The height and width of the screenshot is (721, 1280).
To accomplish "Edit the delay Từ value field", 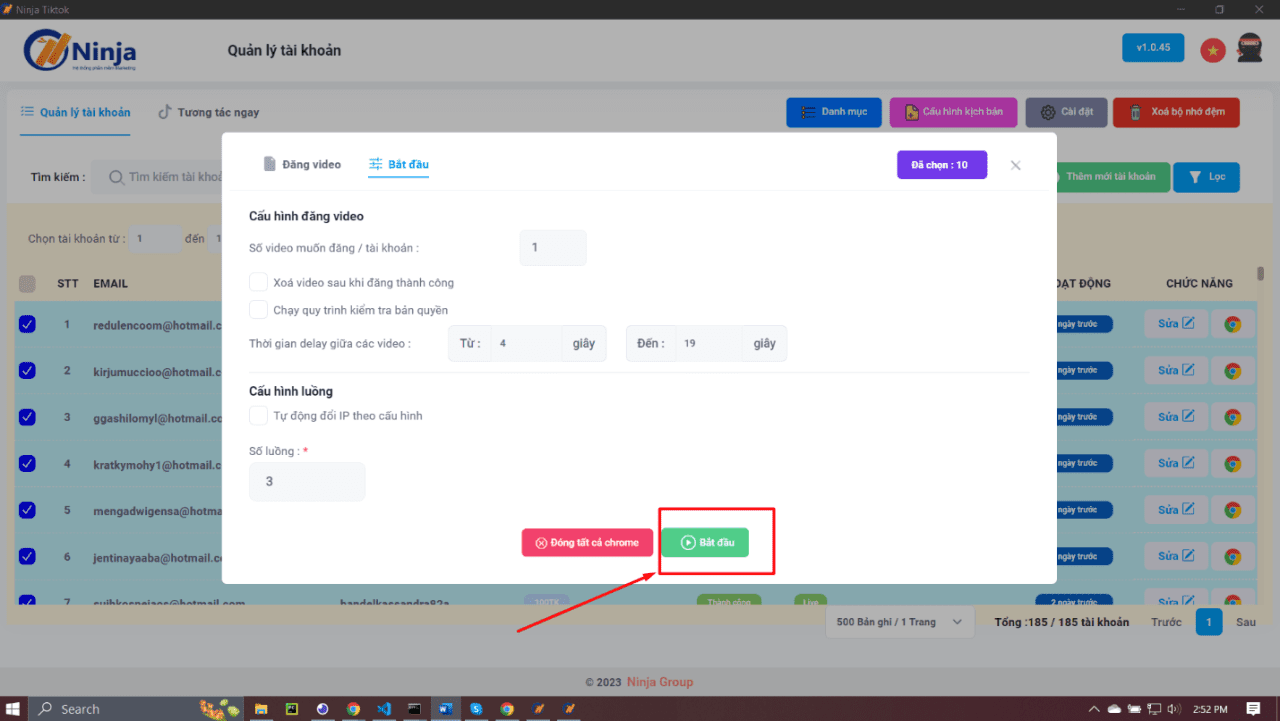I will point(526,343).
